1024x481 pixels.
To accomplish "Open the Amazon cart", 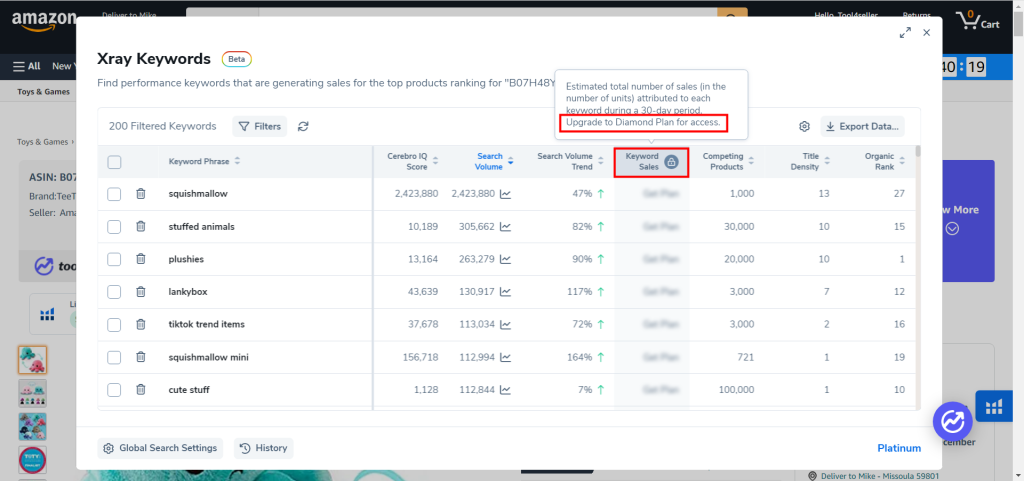I will 978,20.
